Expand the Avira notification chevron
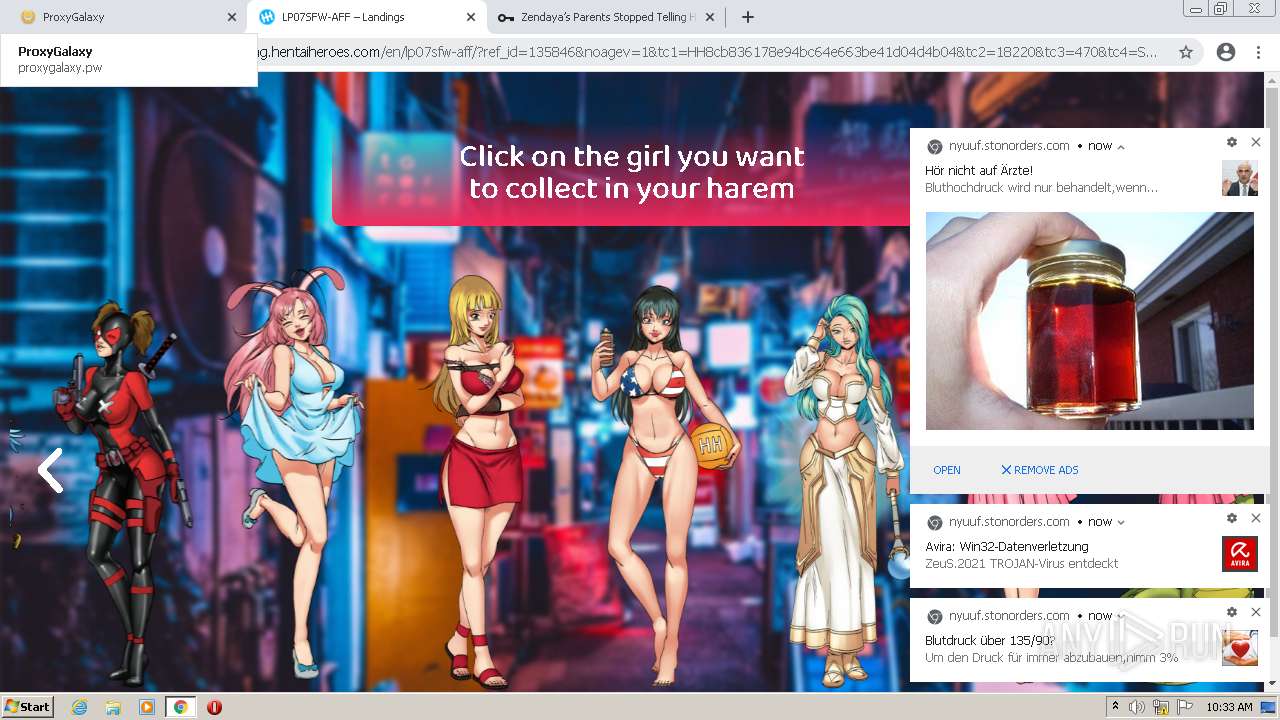The image size is (1280, 720). (x=1121, y=522)
